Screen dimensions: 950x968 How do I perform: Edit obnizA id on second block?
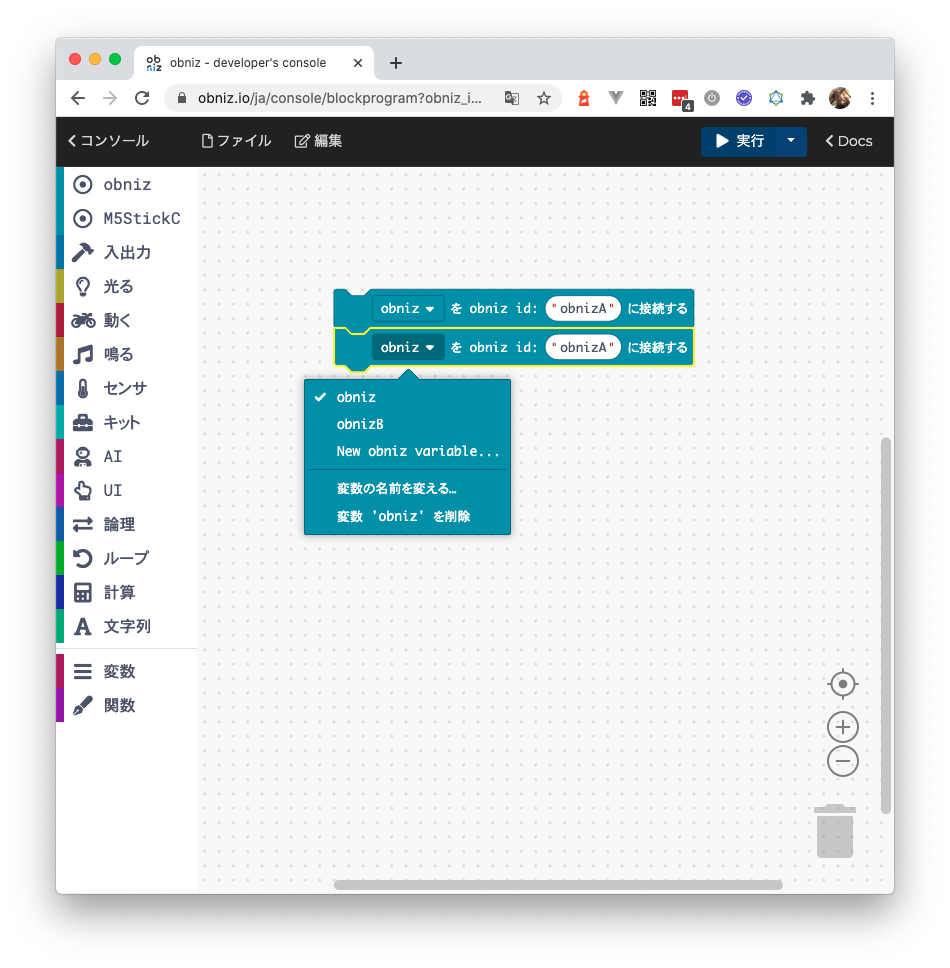(583, 347)
